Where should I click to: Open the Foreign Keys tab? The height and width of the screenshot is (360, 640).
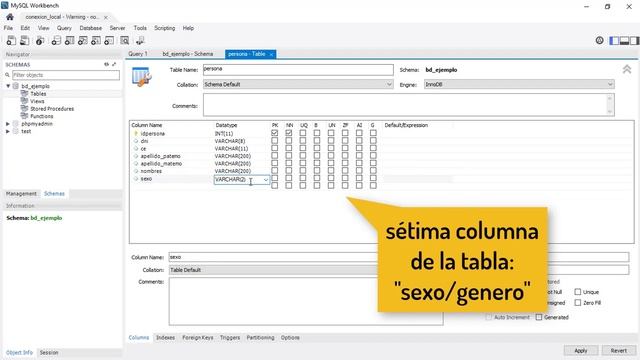(x=198, y=338)
